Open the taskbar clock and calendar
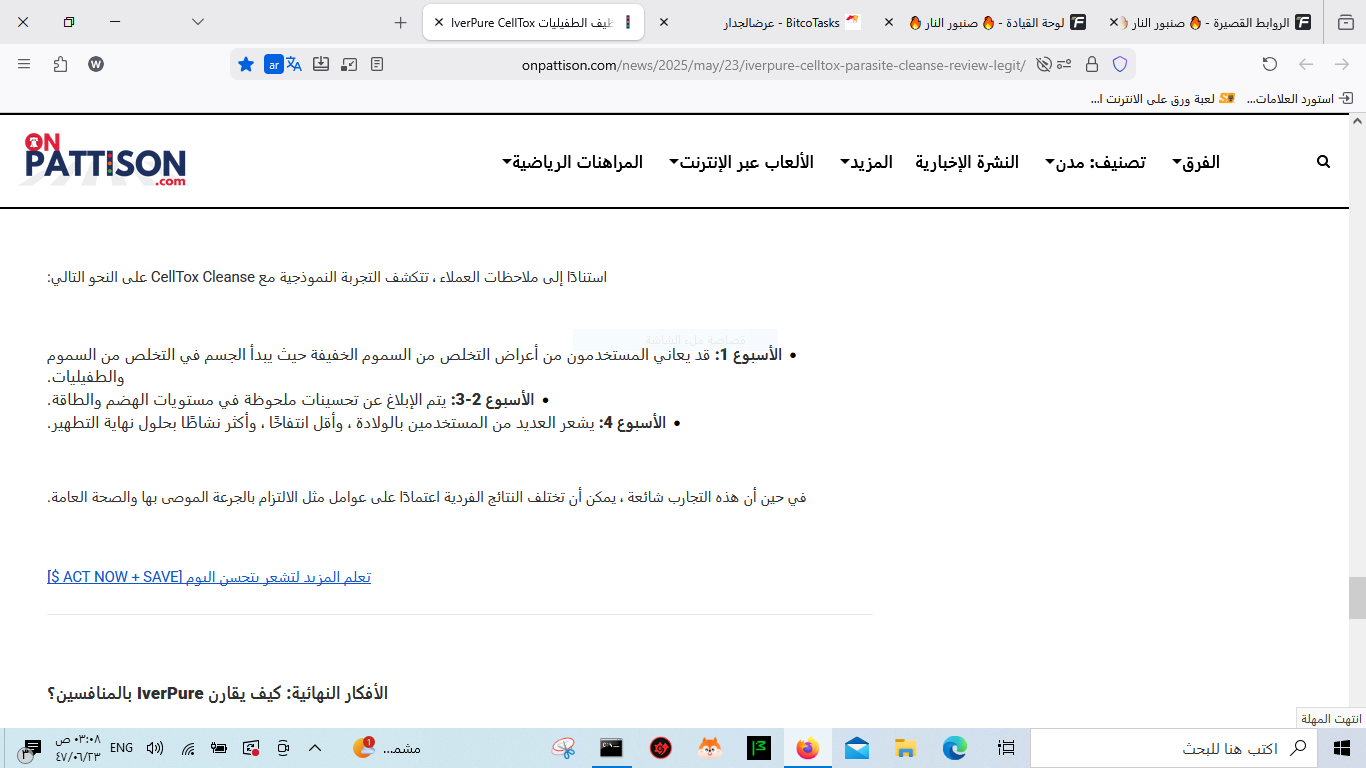 (77, 747)
